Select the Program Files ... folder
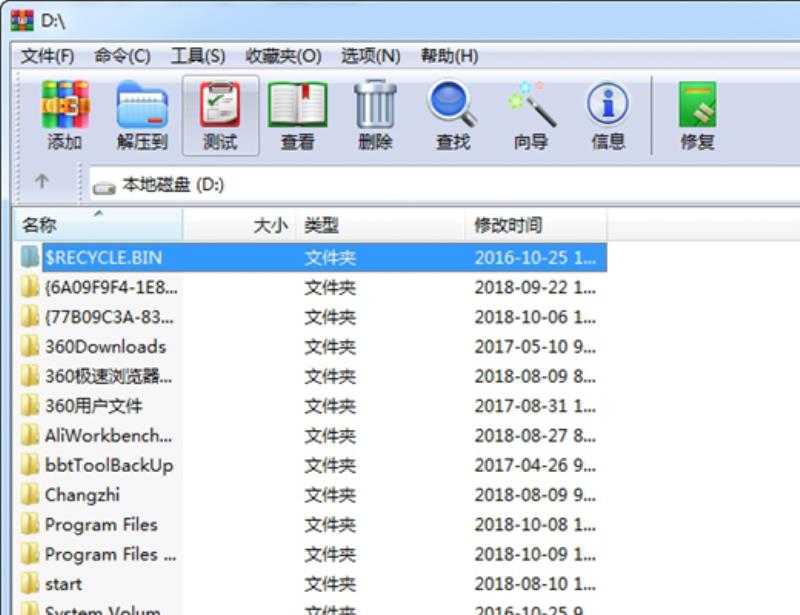Image resolution: width=800 pixels, height=615 pixels. coord(111,554)
